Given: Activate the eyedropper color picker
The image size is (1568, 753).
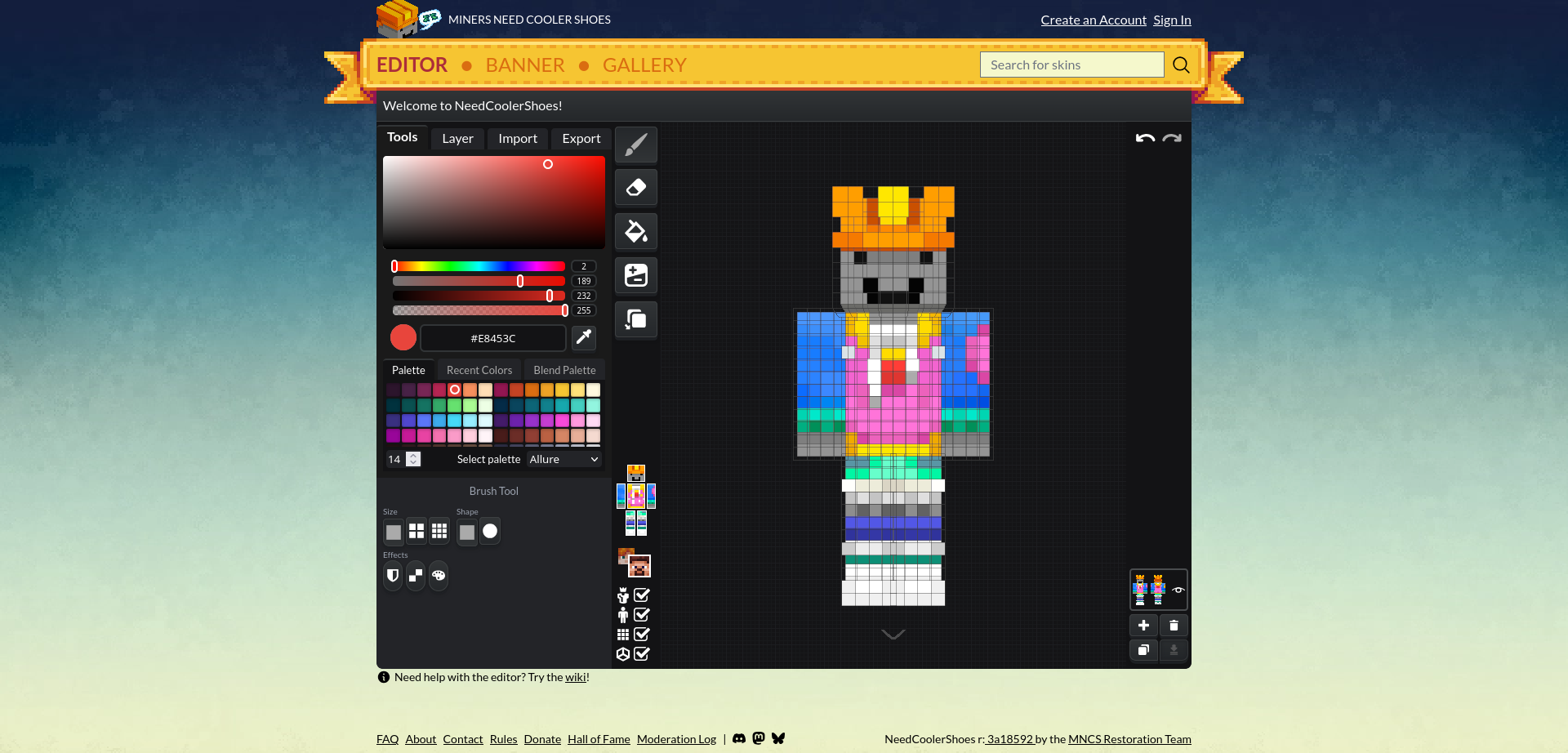Looking at the screenshot, I should [583, 337].
